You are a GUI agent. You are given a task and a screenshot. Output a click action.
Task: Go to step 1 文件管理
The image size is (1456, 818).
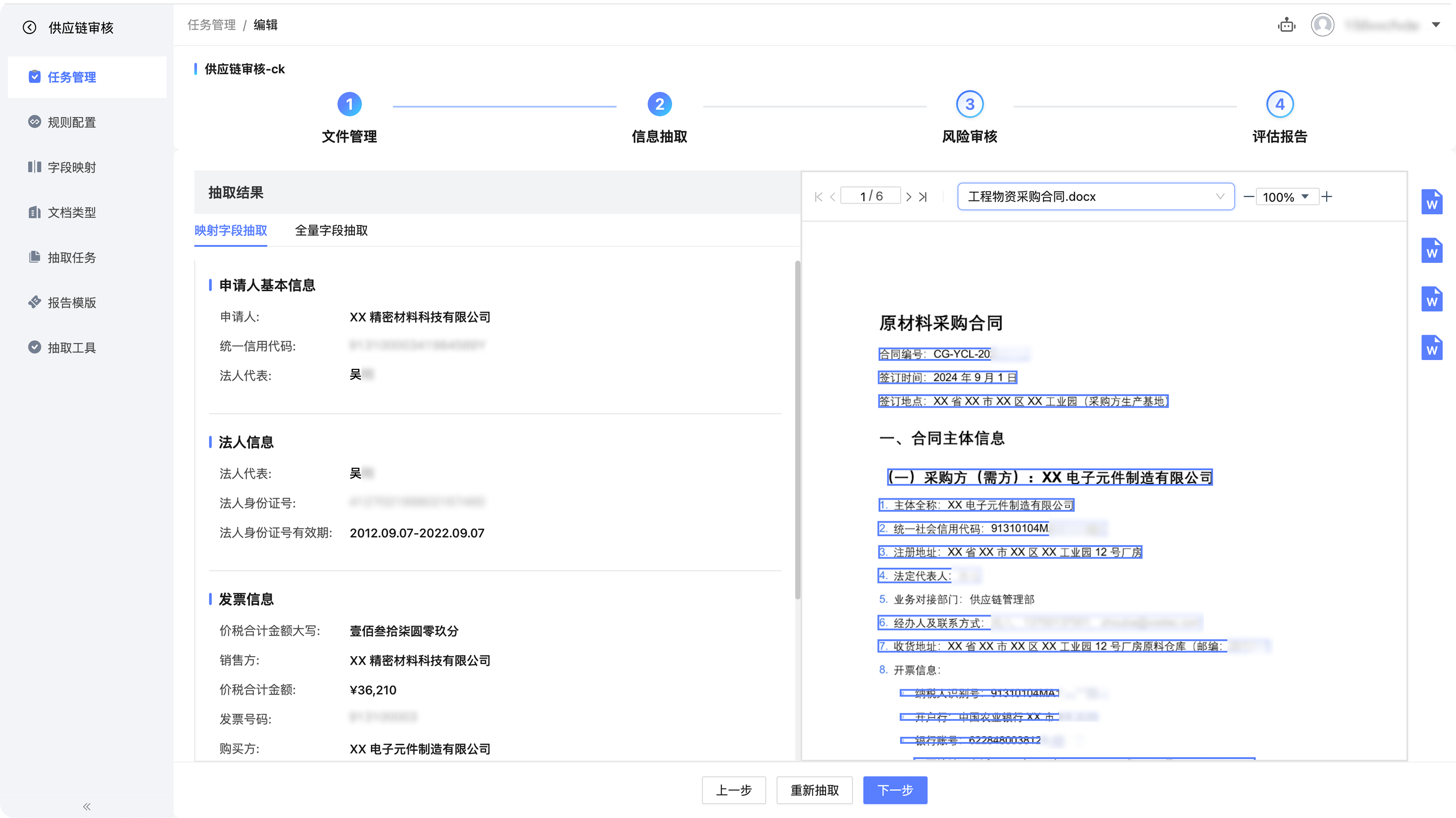[349, 118]
